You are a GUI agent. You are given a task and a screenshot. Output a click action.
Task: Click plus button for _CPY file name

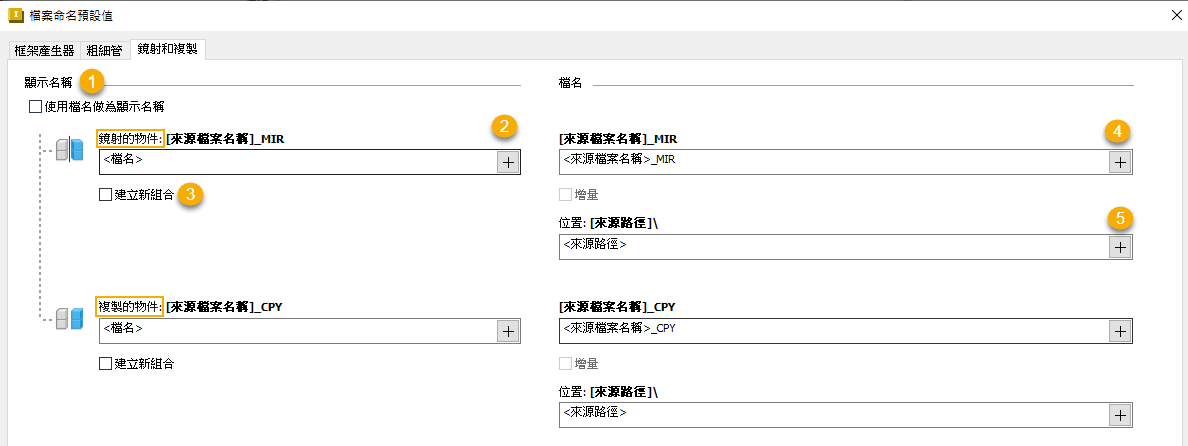(x=1120, y=331)
